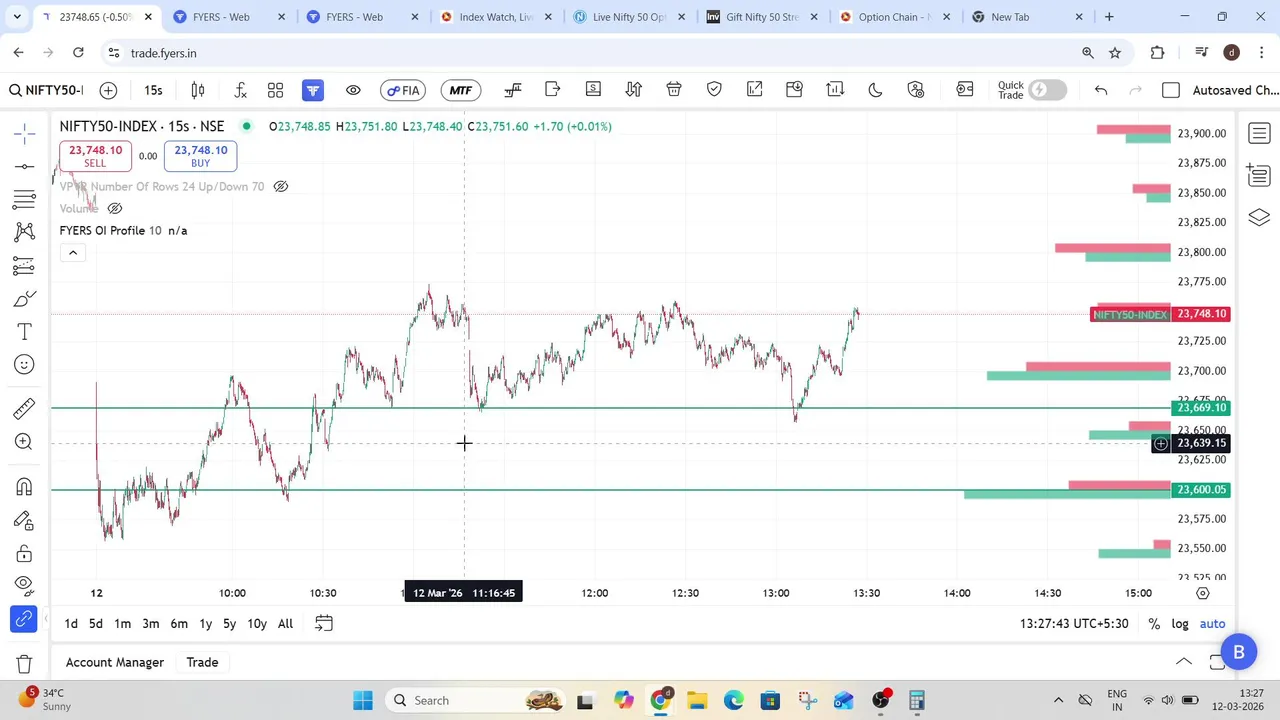Screen dimensions: 1280x720
Task: Select the ruler measure tool
Action: [x=25, y=408]
